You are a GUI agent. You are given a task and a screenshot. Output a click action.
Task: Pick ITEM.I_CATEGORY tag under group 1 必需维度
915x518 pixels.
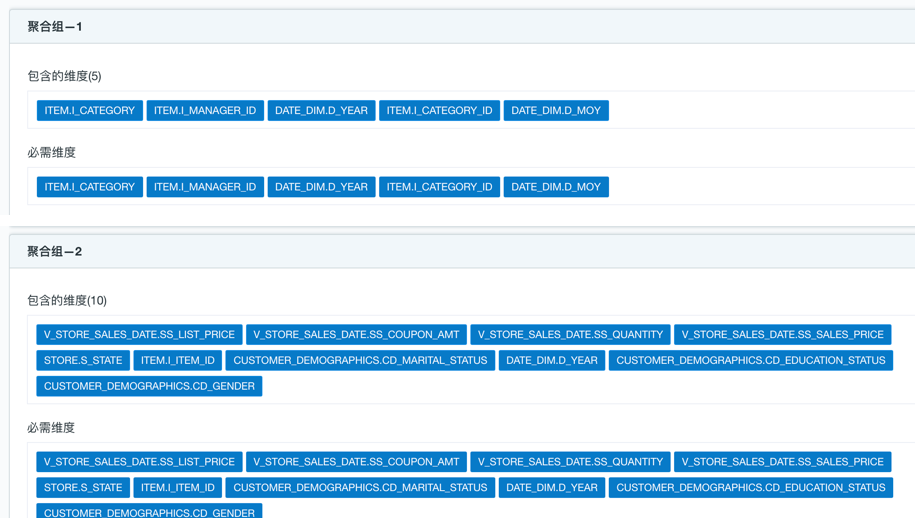click(90, 187)
